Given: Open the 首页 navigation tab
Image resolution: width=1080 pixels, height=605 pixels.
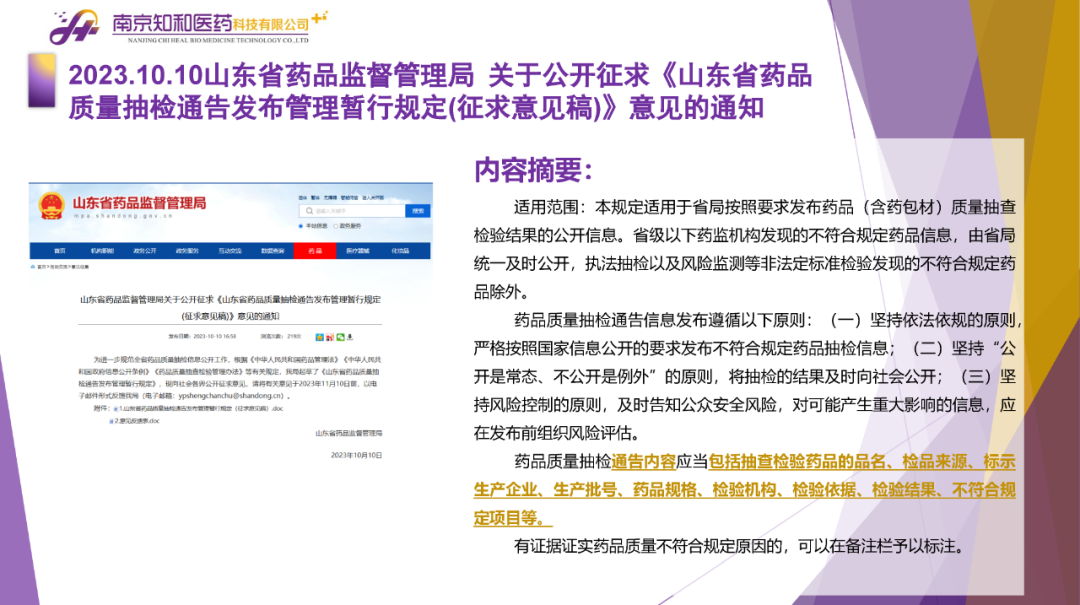Looking at the screenshot, I should (x=60, y=250).
